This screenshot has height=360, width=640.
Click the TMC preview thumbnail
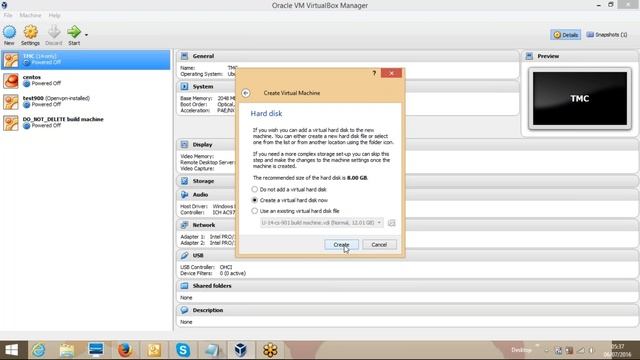(x=580, y=98)
